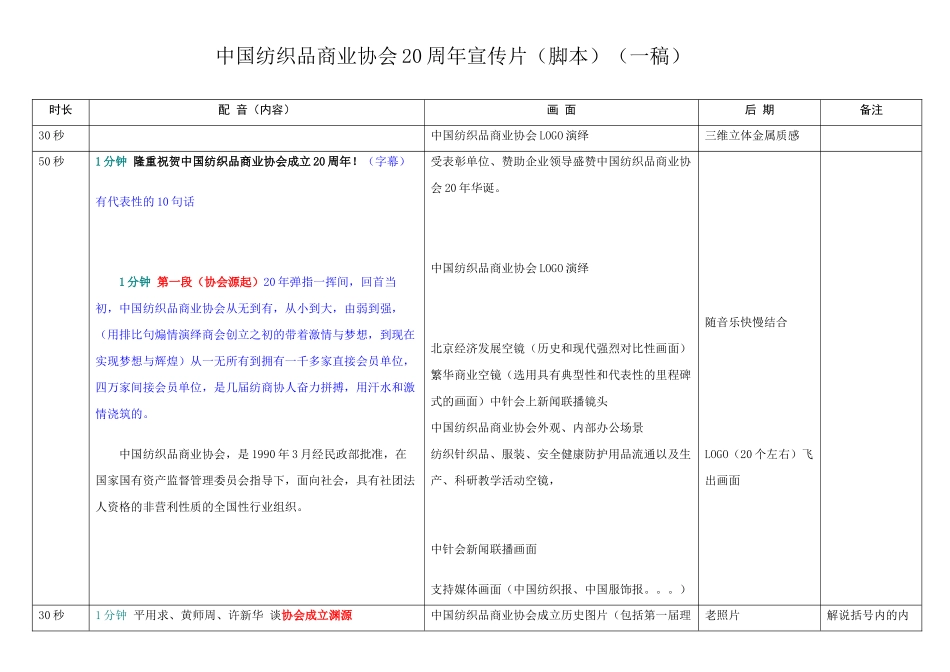Image resolution: width=950 pixels, height=672 pixels.
Task: Click the line 人资格的非营利性质的全国性行业组织
Action: pyautogui.click(x=199, y=507)
